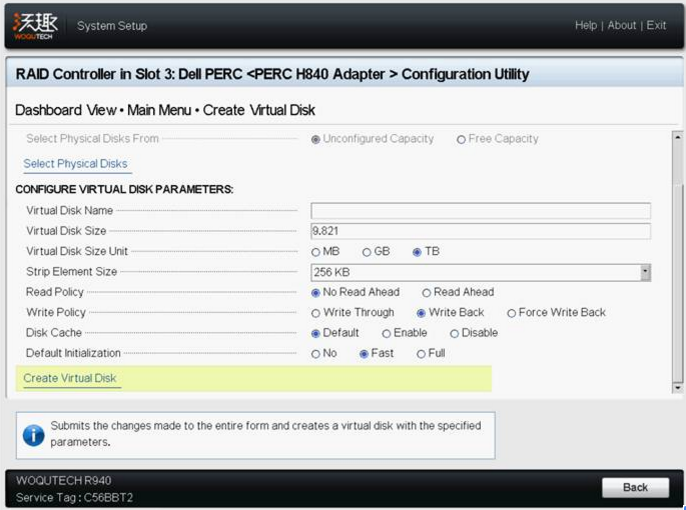Click the Virtual Disk Size field
The width and height of the screenshot is (686, 510).
(481, 231)
